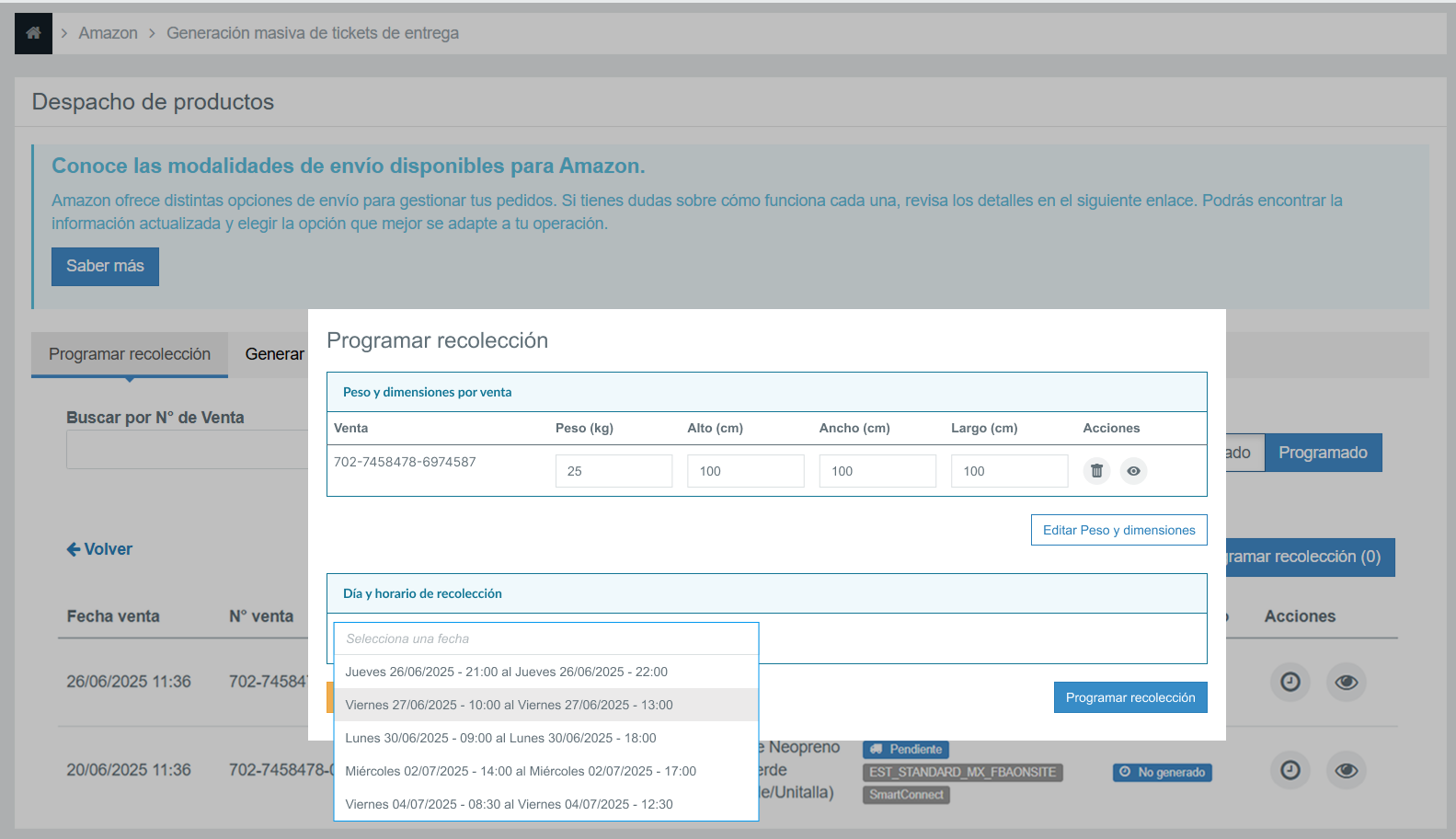The image size is (1456, 839).
Task: Click eye icon for 20/06/2025 sale row
Action: tap(1346, 770)
